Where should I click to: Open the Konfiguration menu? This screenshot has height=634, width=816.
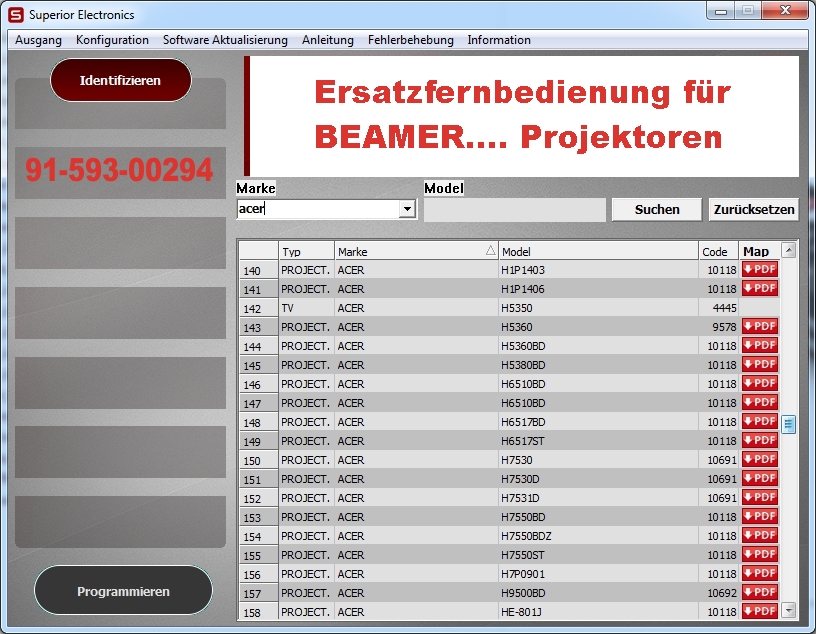coord(112,40)
